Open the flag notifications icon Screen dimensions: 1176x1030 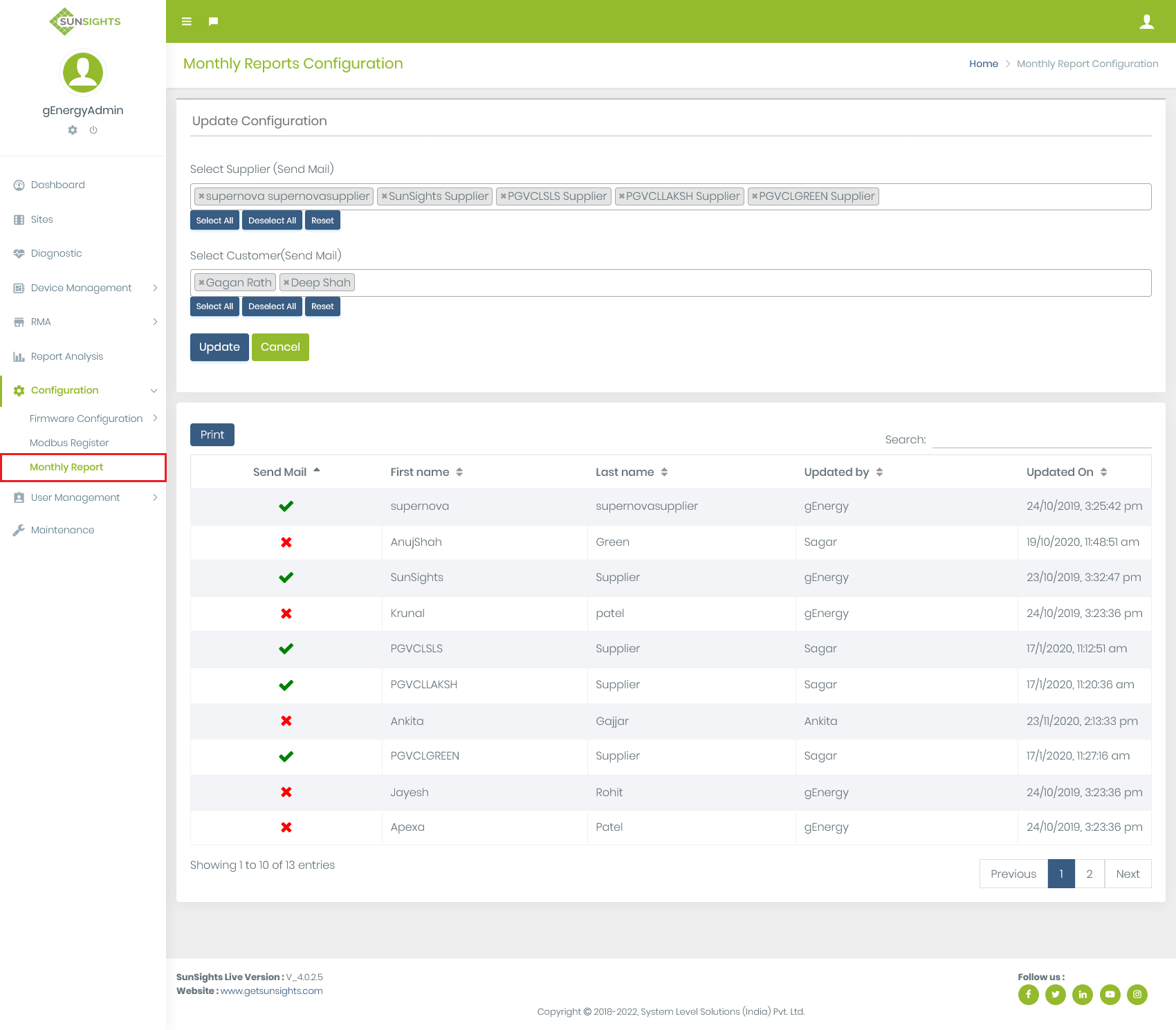[214, 21]
